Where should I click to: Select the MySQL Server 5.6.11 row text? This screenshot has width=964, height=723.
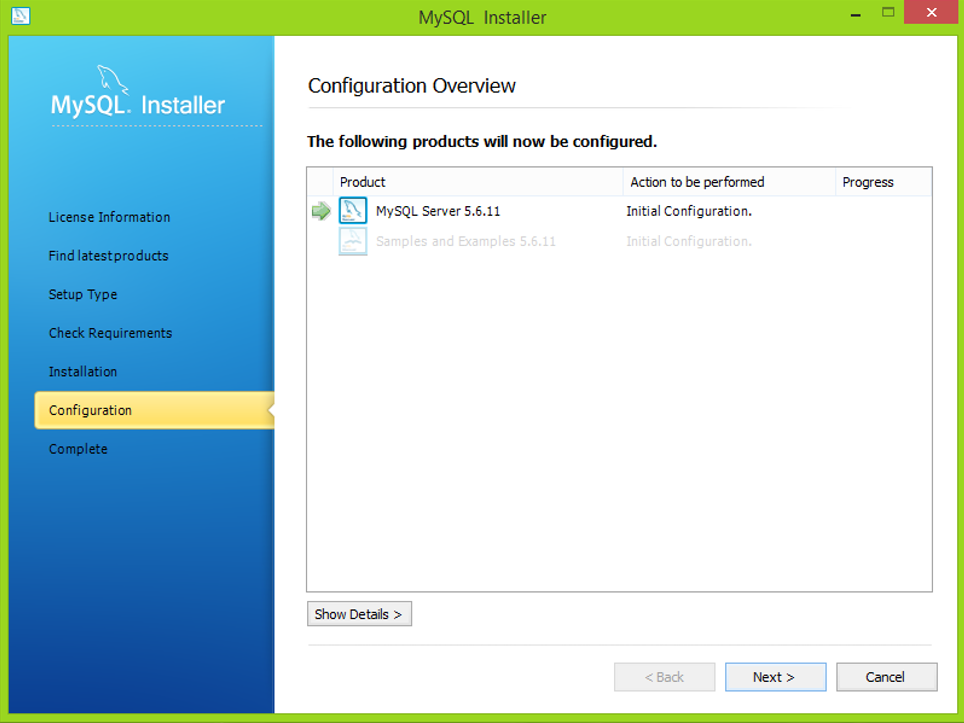click(438, 211)
